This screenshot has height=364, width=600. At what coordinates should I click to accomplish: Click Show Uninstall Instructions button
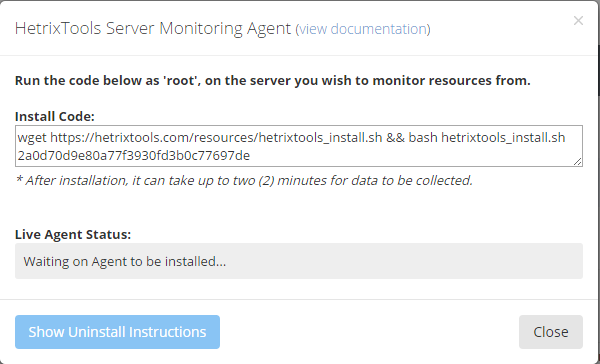117,332
